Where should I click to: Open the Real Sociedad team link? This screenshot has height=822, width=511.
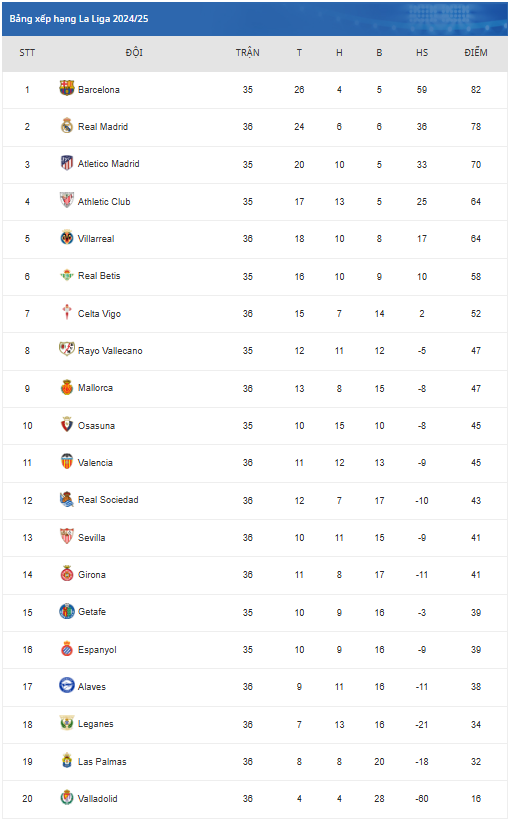108,500
